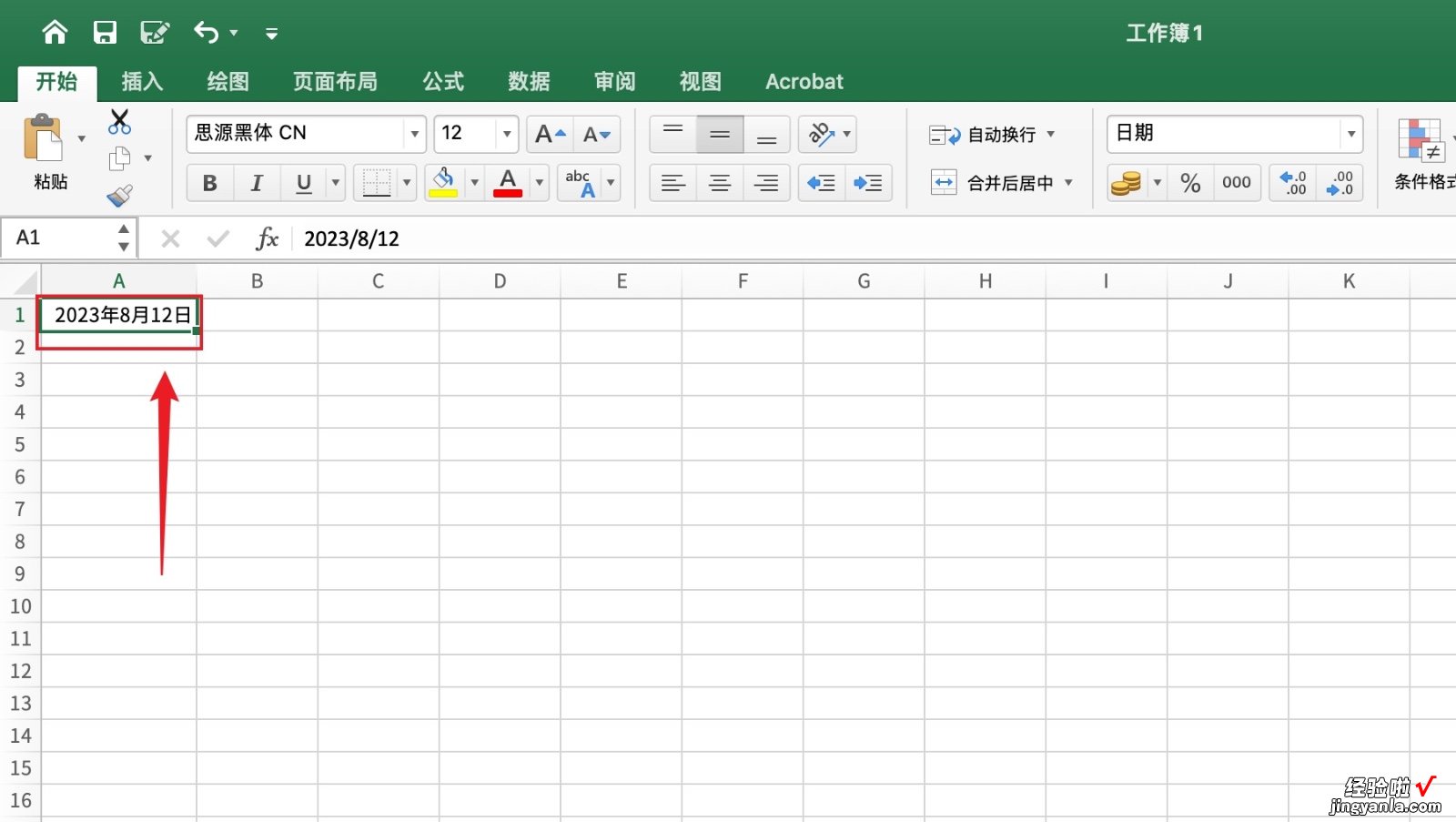Cut selection with the scissors icon

tap(119, 121)
